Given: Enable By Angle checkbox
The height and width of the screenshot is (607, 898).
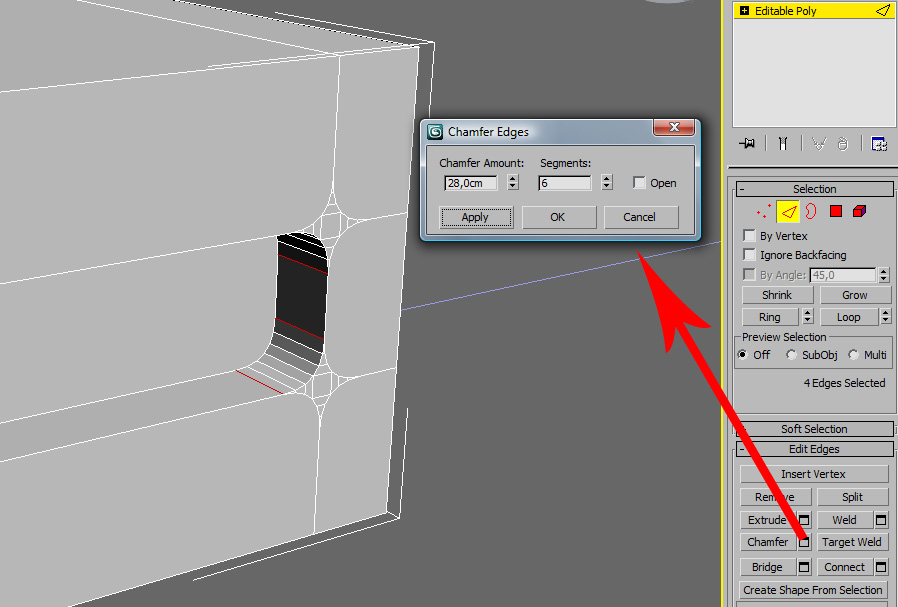Looking at the screenshot, I should pyautogui.click(x=749, y=274).
